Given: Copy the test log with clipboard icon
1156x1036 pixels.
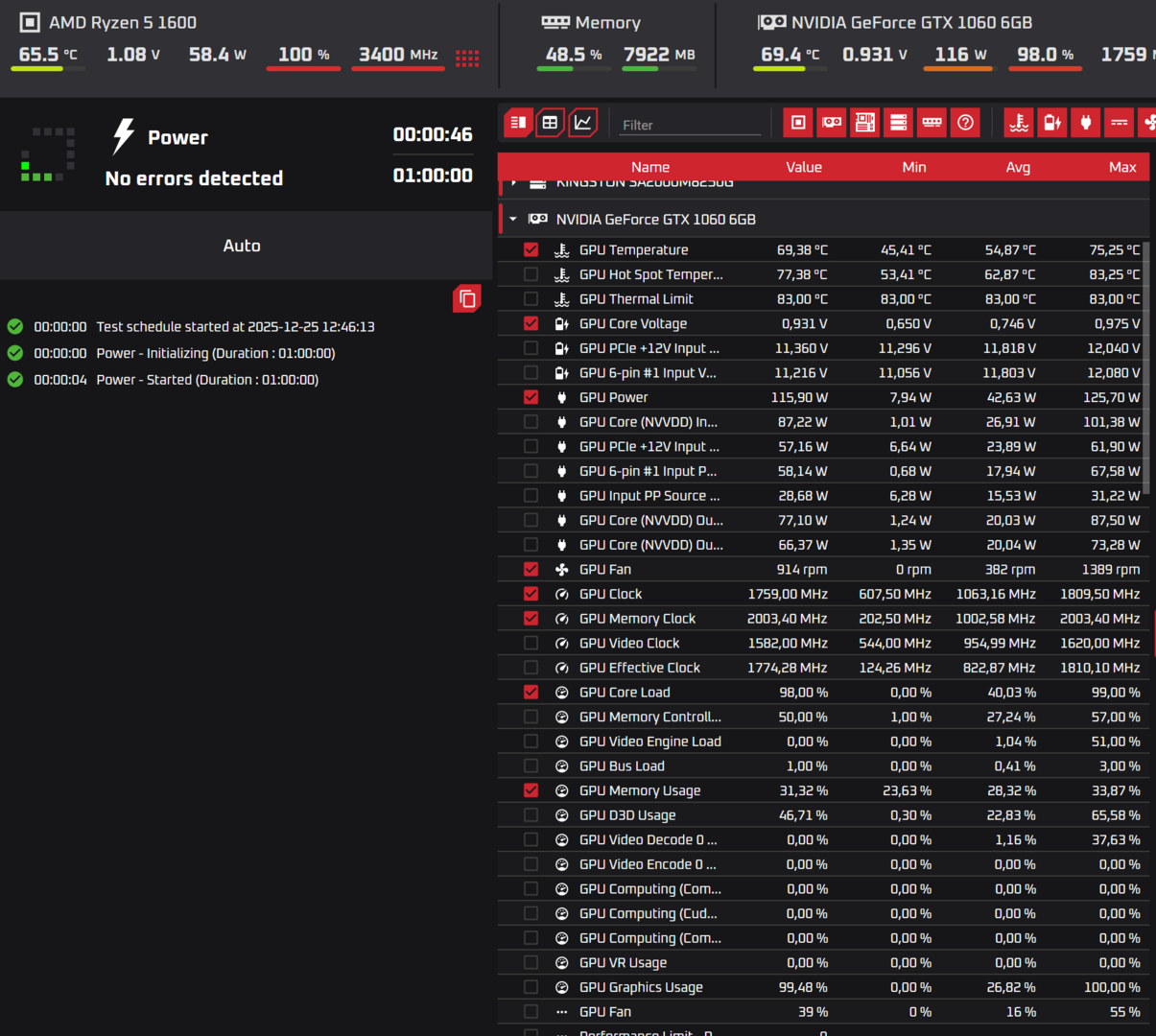Looking at the screenshot, I should point(467,299).
